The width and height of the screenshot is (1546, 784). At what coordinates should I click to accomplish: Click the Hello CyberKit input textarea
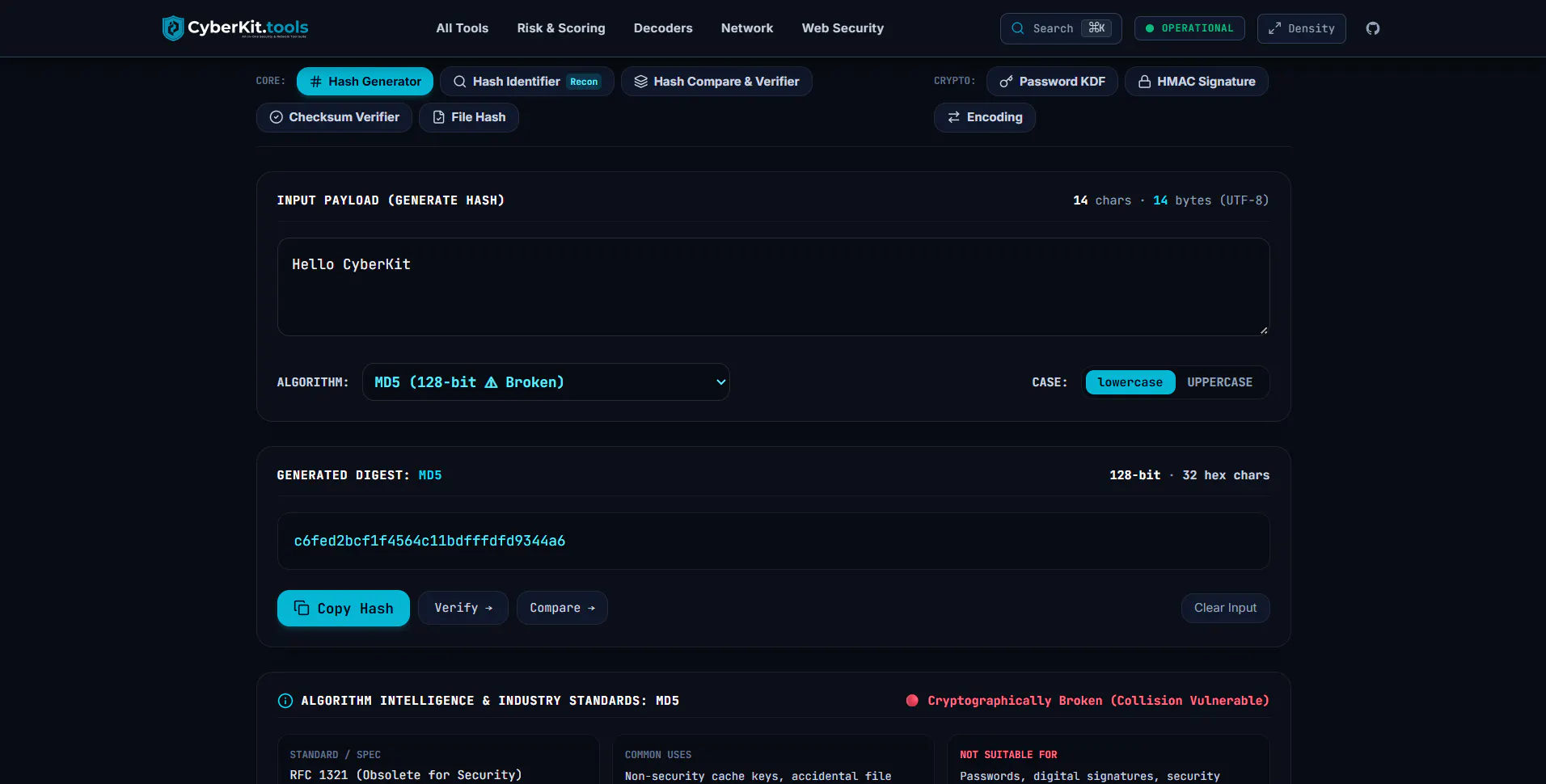(773, 287)
